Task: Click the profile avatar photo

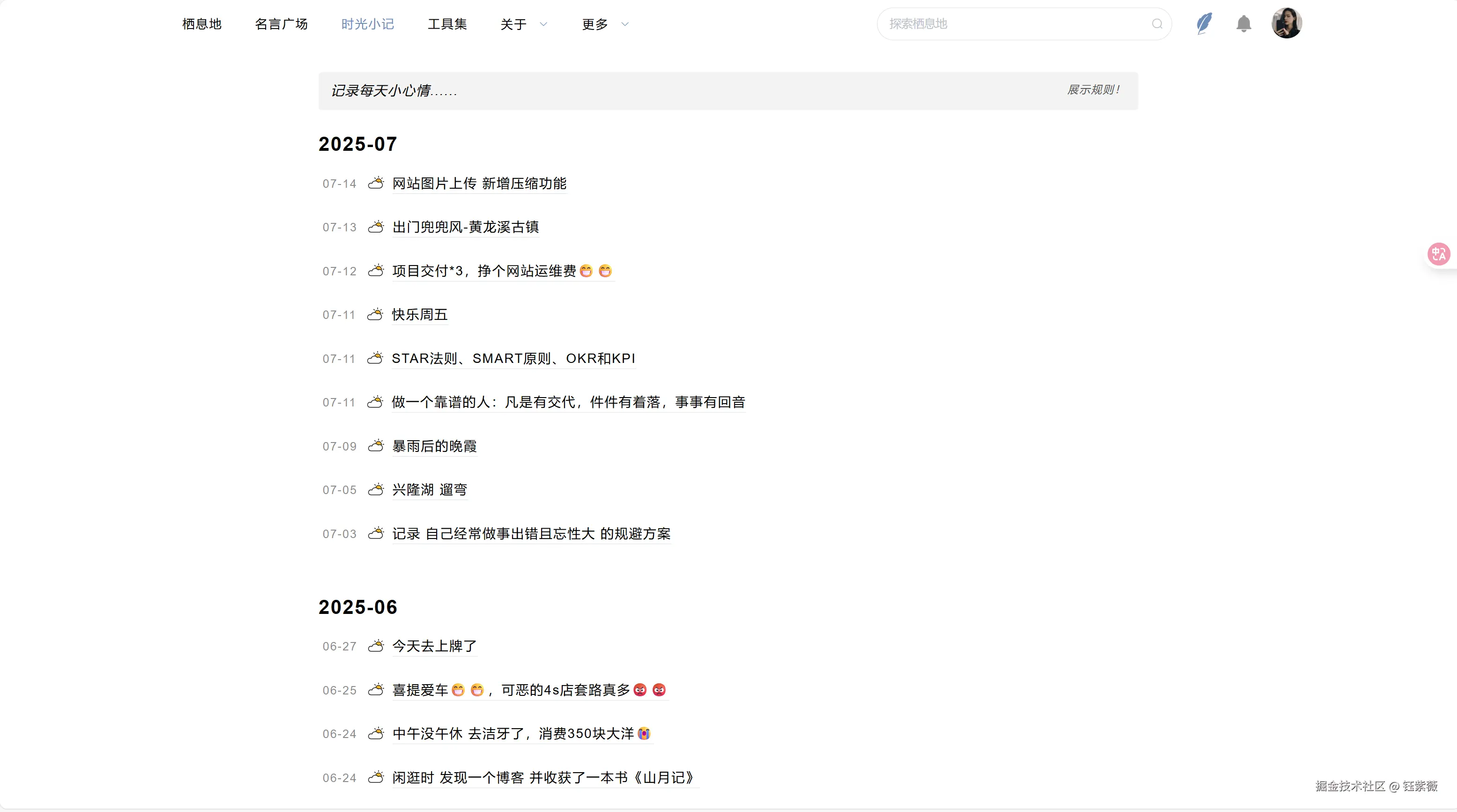Action: [1287, 22]
